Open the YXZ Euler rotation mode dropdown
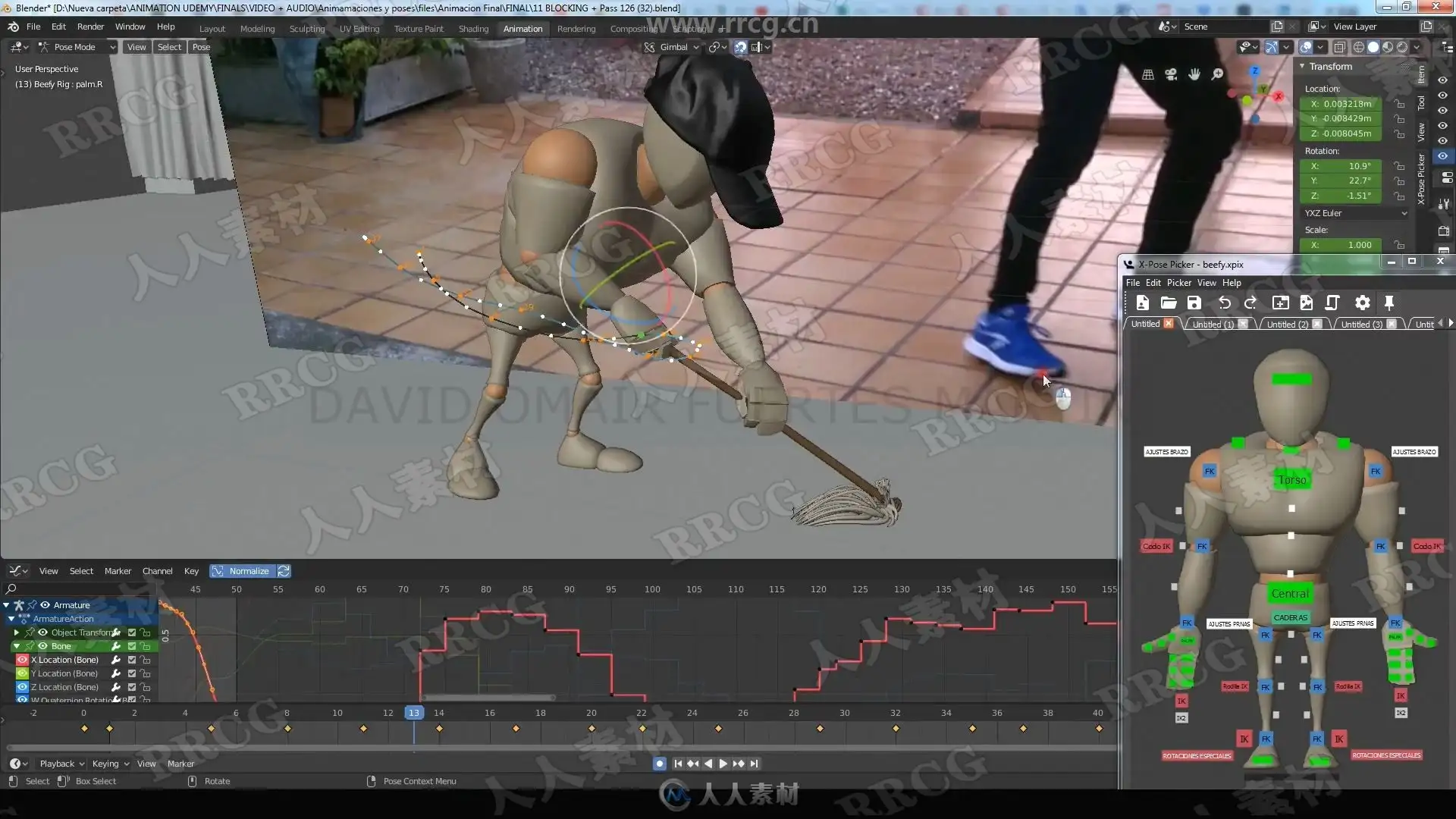Screen dimensions: 1456x819 pyautogui.click(x=1355, y=213)
